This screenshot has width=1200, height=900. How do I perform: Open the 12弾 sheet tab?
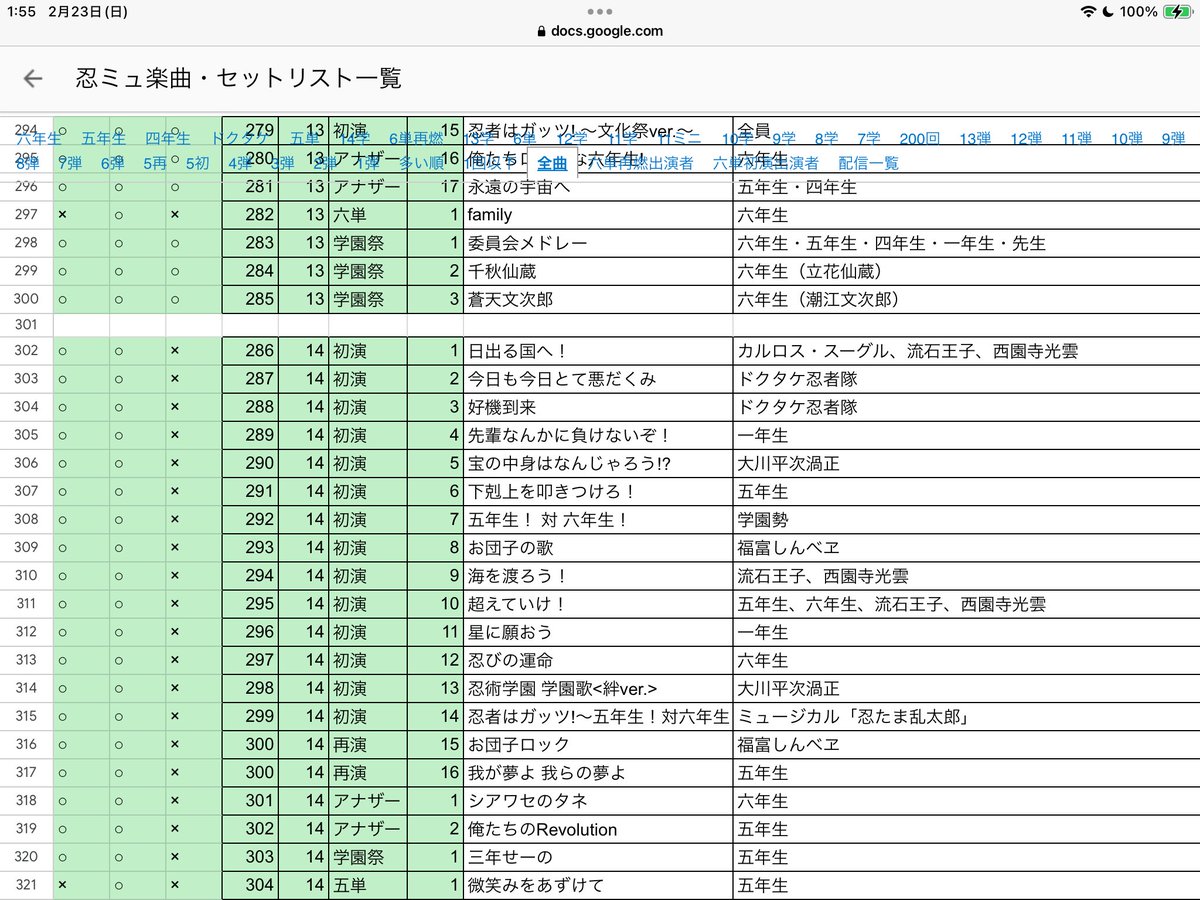(x=1026, y=139)
